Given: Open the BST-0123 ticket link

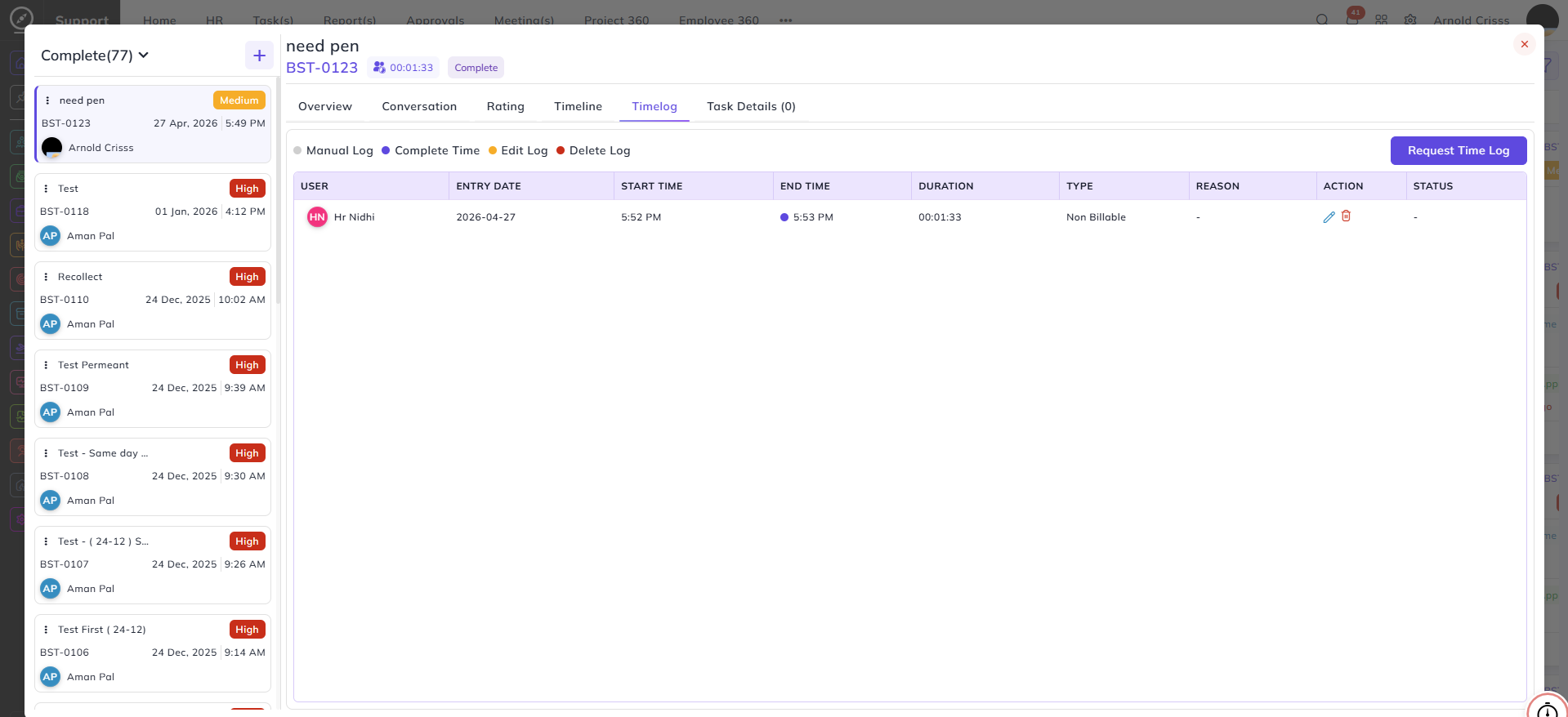Looking at the screenshot, I should [x=322, y=68].
